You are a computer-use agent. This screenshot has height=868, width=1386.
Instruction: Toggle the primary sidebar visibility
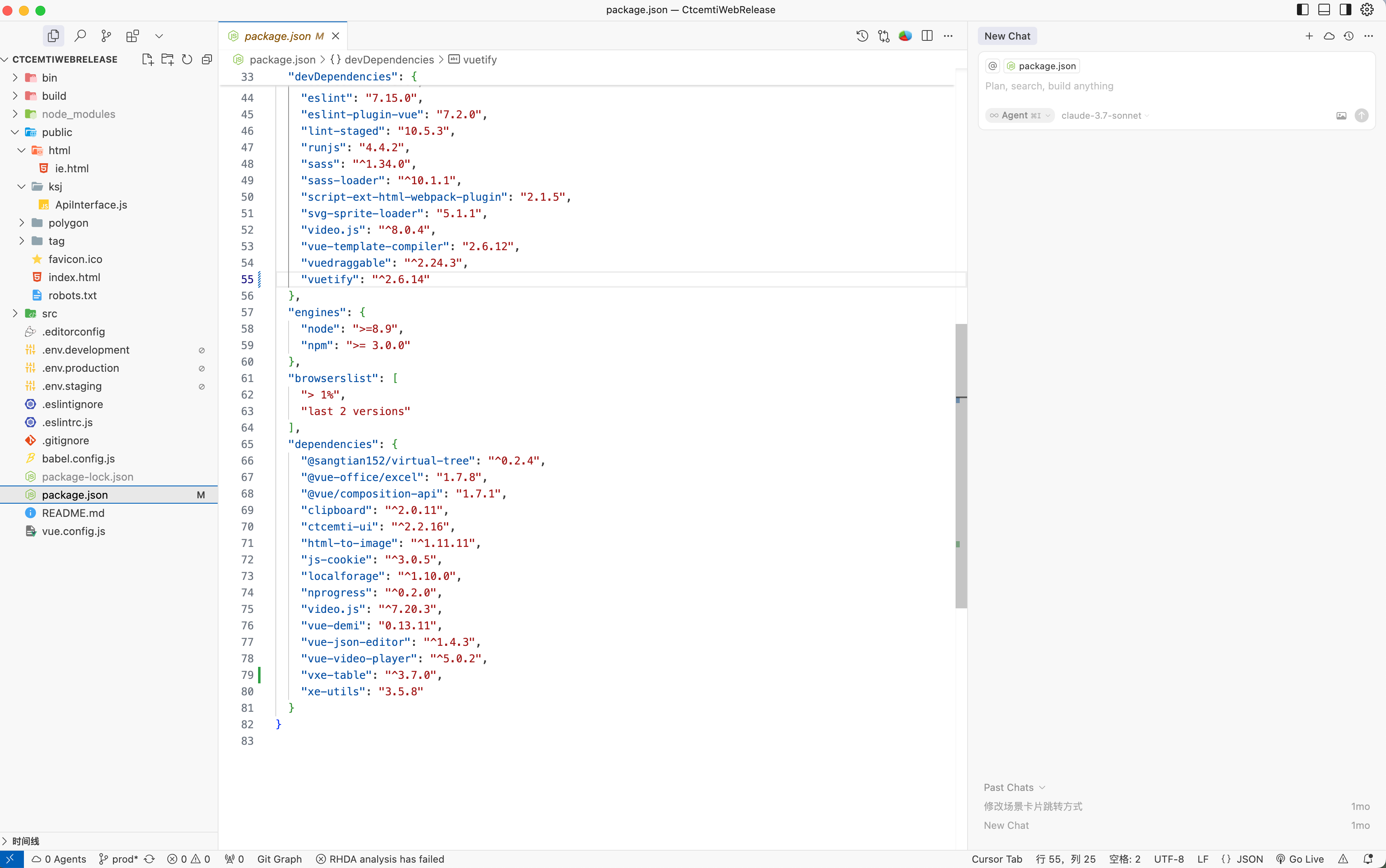[1303, 9]
